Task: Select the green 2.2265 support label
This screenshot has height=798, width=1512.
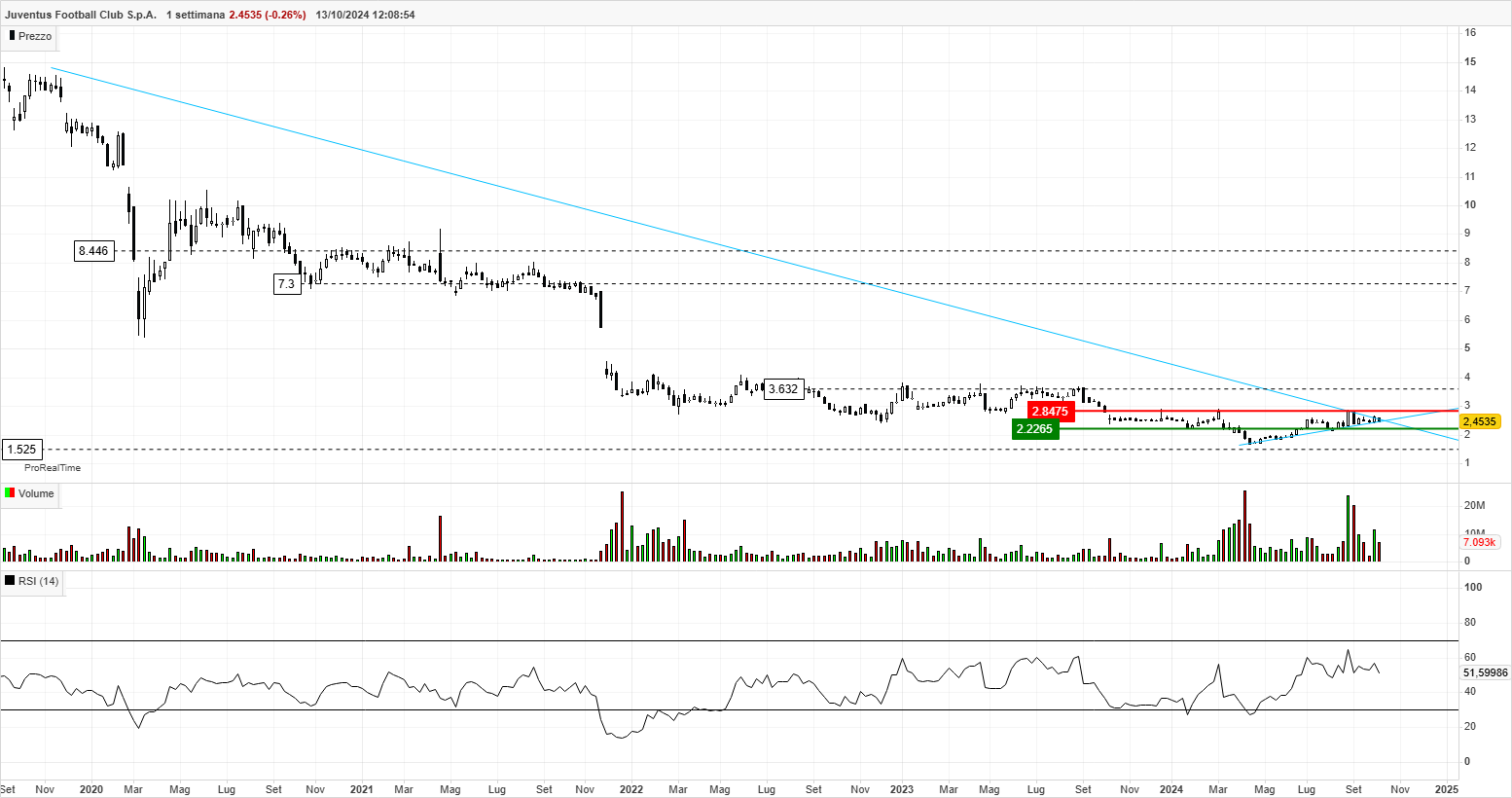Action: click(1034, 429)
